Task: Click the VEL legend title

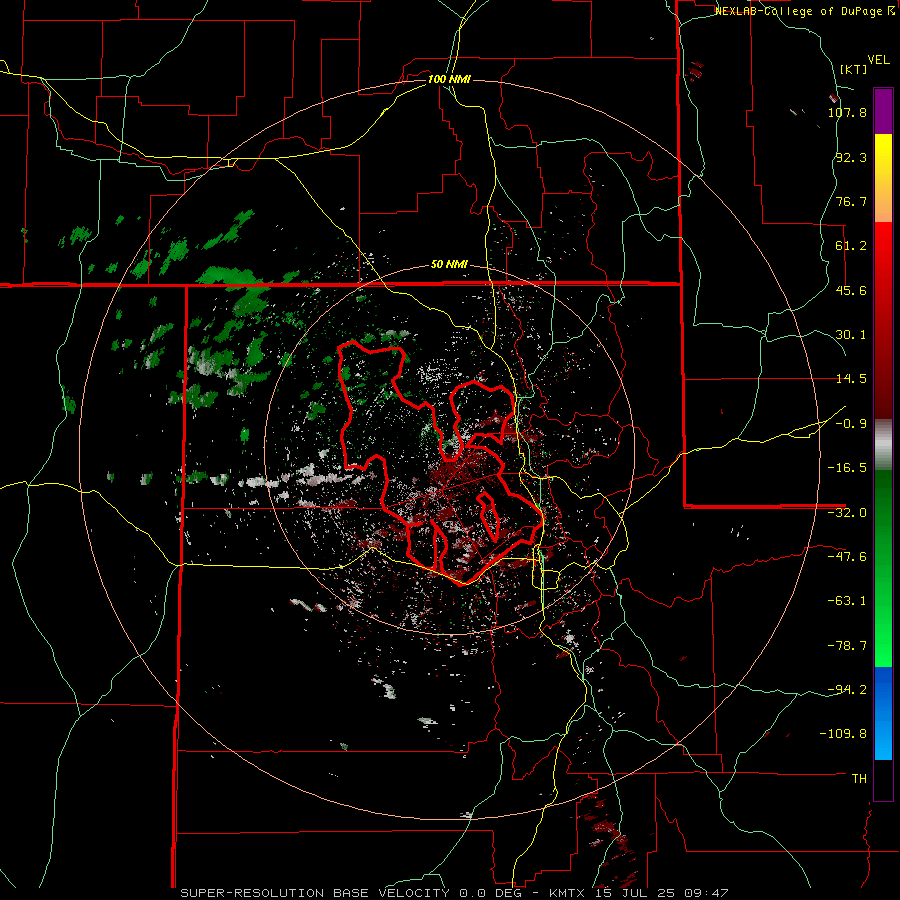Action: tap(878, 60)
